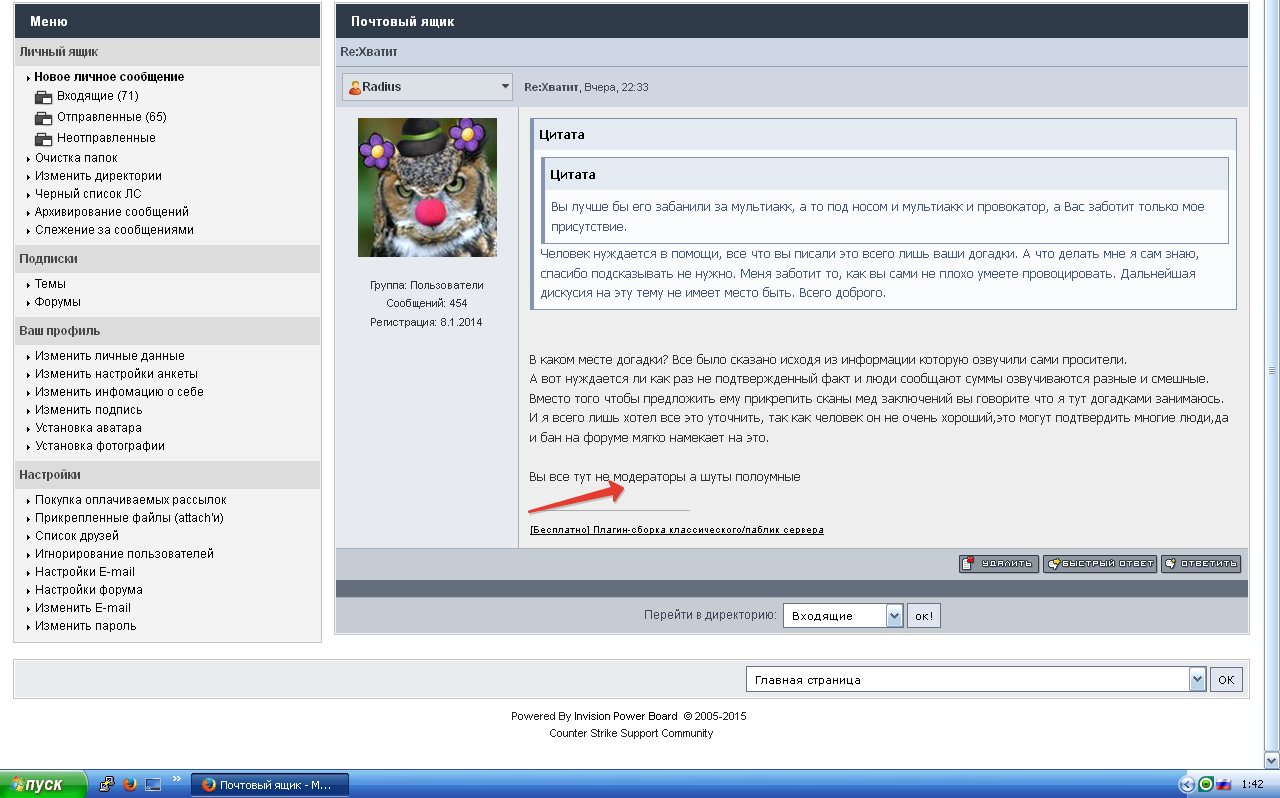Open Изменить E-mail link

click(x=83, y=608)
